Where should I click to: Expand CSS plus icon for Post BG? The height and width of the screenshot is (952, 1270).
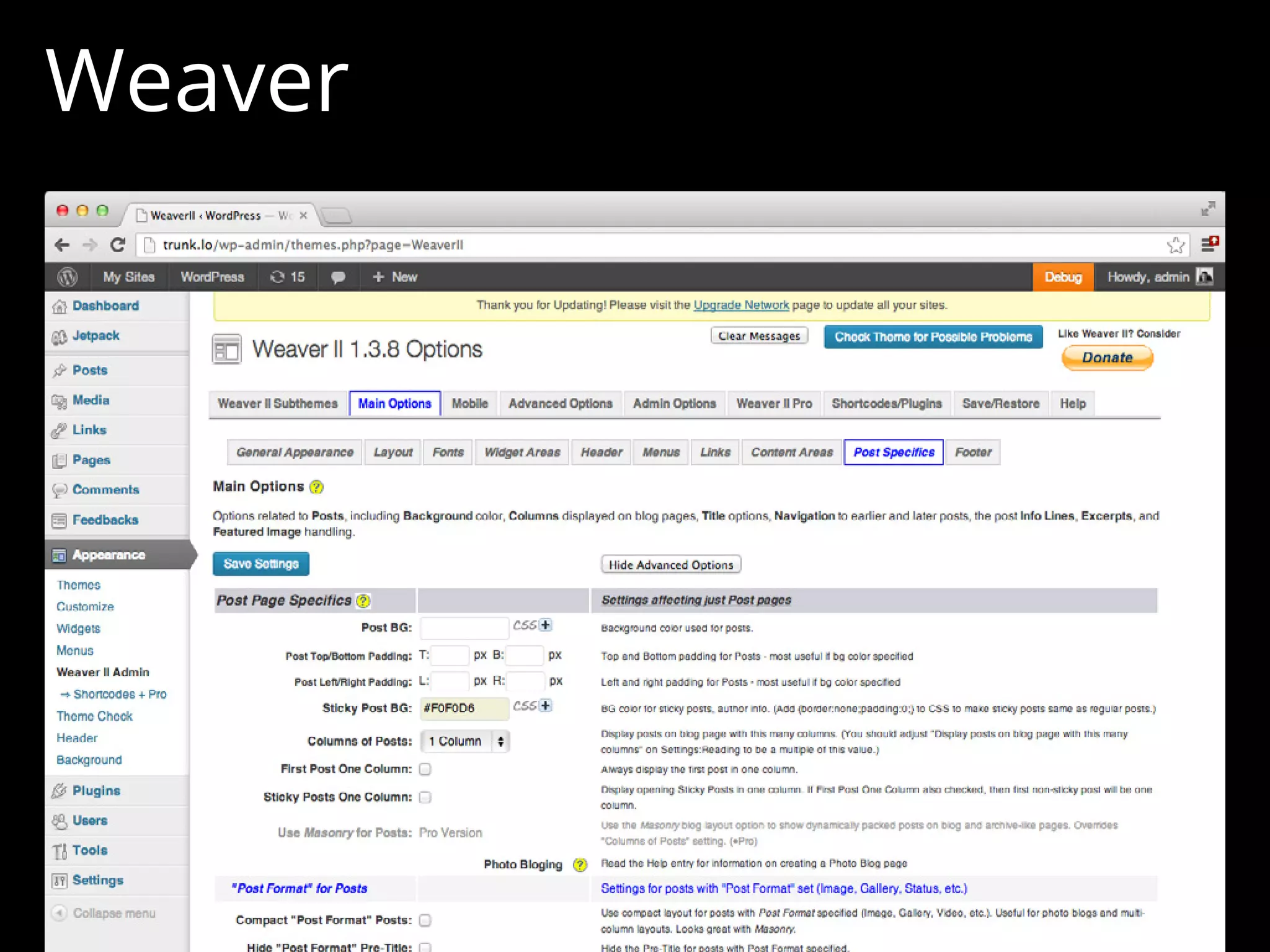click(x=545, y=625)
